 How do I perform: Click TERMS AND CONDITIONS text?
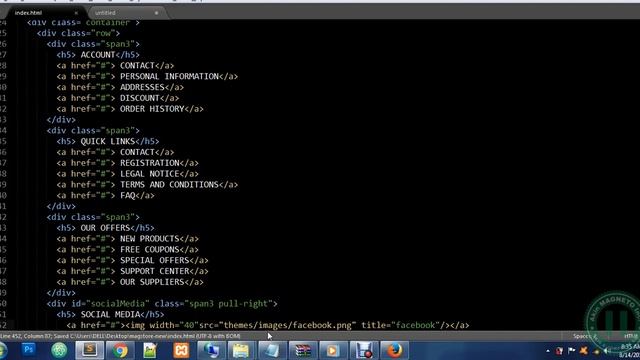click(169, 184)
